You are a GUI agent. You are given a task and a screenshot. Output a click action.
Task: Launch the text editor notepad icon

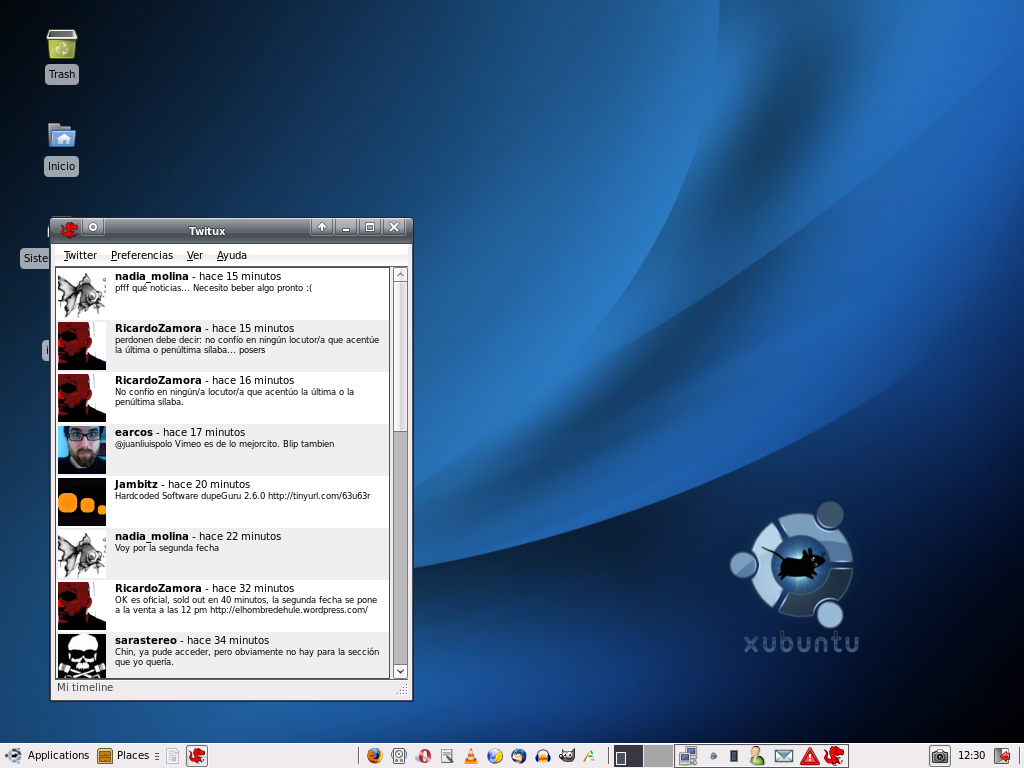(447, 756)
